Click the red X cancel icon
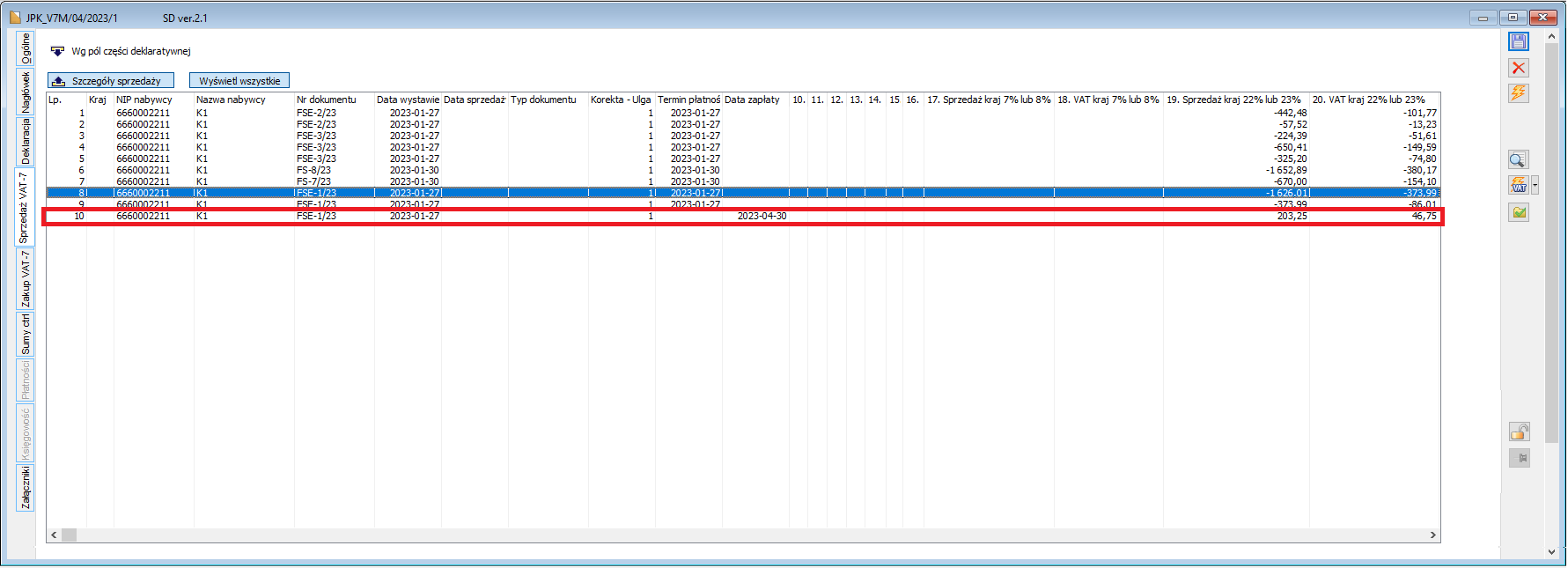Image resolution: width=1568 pixels, height=568 pixels. click(x=1519, y=68)
